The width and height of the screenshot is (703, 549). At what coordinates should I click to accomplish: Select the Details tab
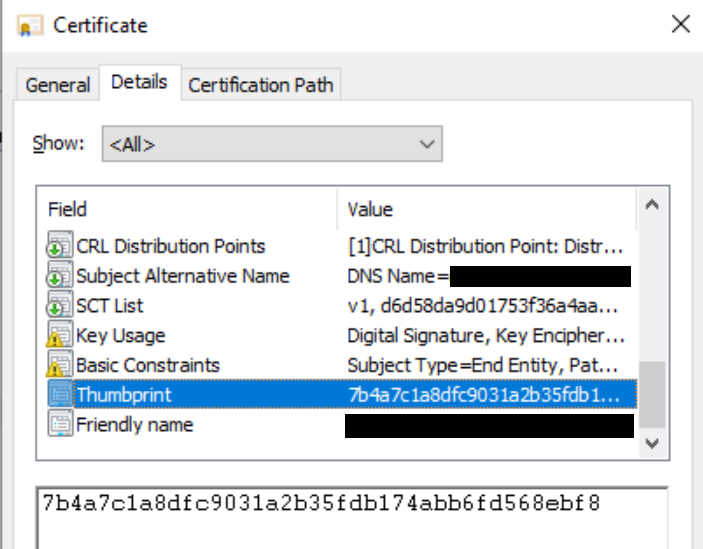pos(139,82)
